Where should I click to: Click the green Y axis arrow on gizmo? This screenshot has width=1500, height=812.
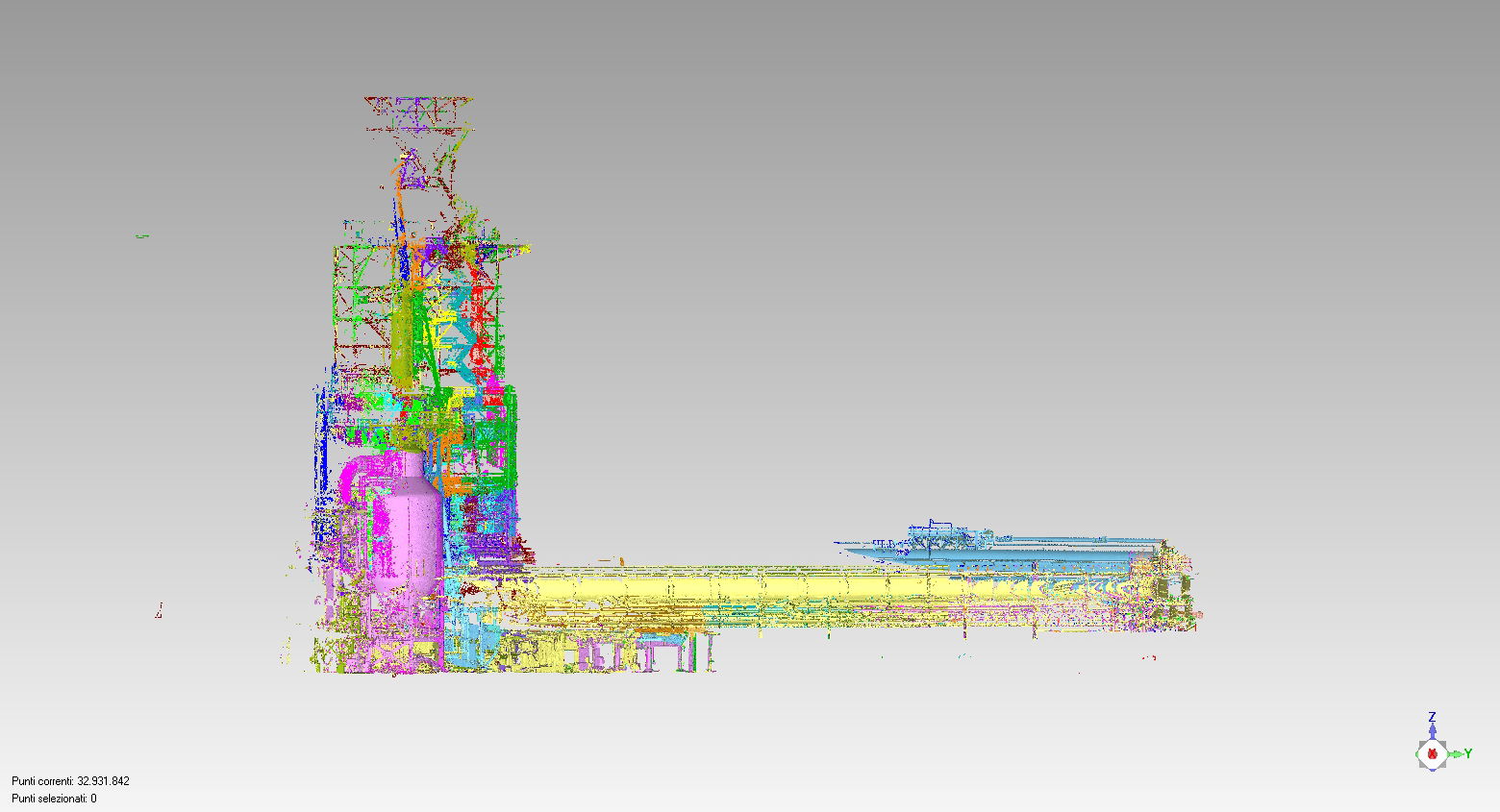tap(1458, 754)
